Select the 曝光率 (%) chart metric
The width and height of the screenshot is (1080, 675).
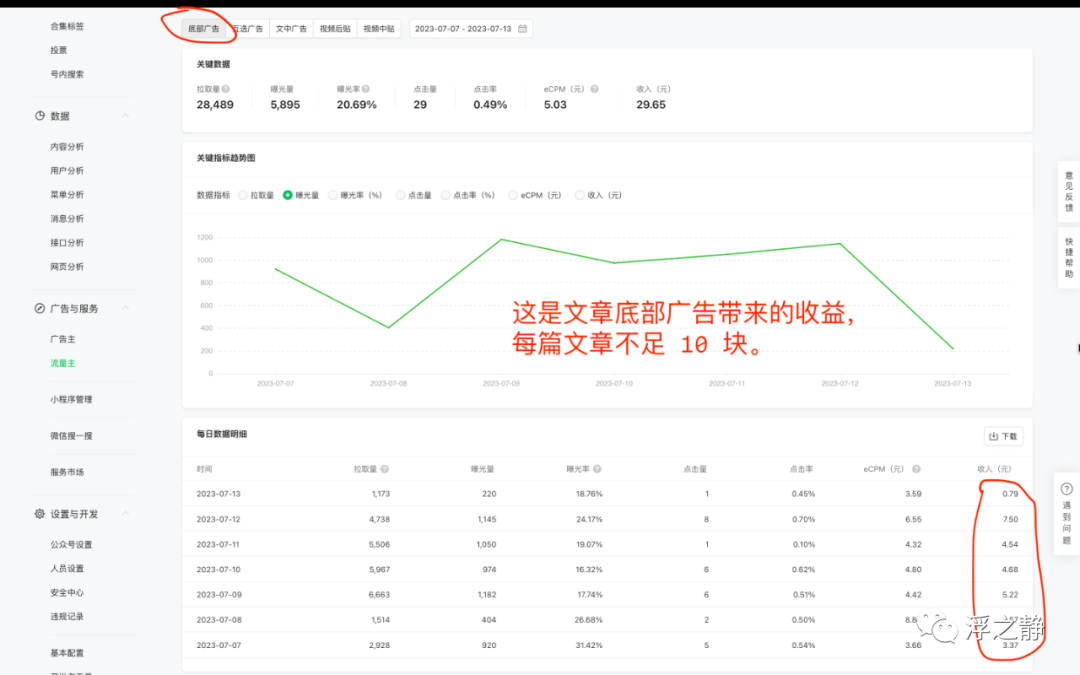pyautogui.click(x=333, y=196)
